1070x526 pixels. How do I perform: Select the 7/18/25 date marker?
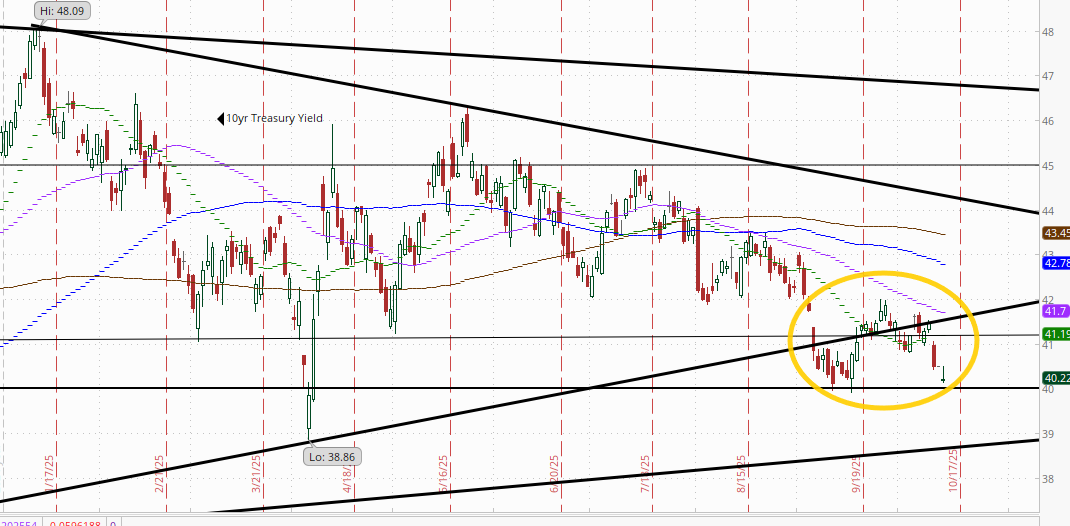coord(646,475)
